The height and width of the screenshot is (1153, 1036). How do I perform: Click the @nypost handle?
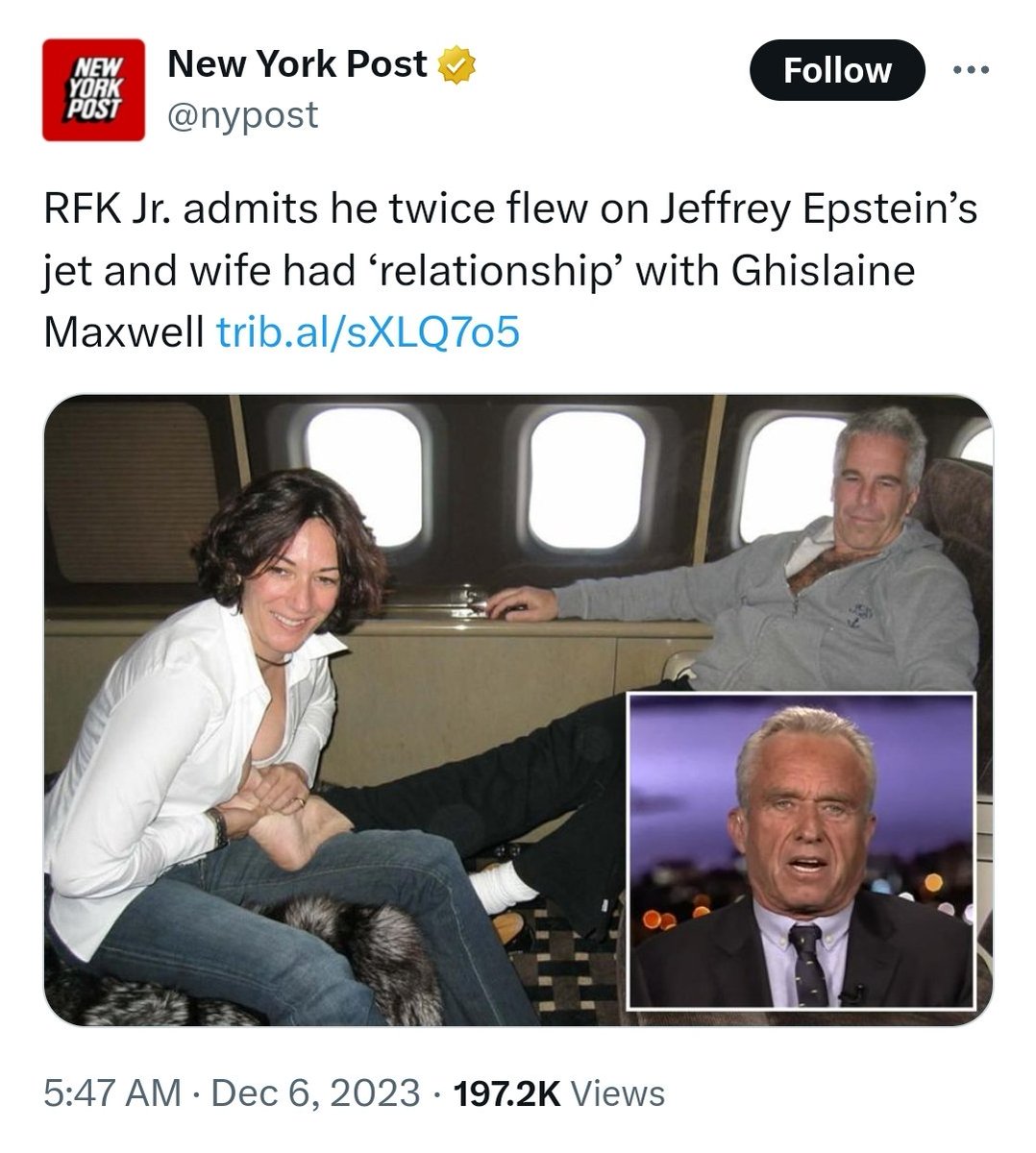click(242, 115)
